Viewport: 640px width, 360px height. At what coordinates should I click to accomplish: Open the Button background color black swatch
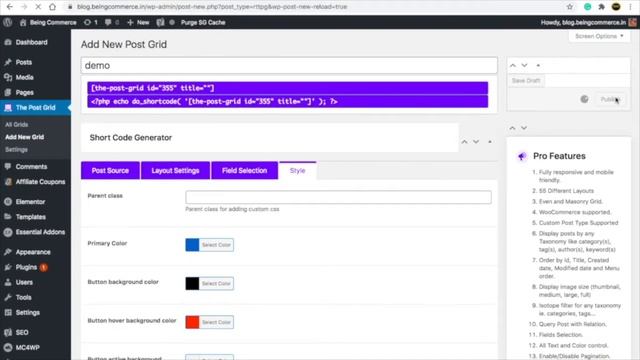click(x=192, y=283)
